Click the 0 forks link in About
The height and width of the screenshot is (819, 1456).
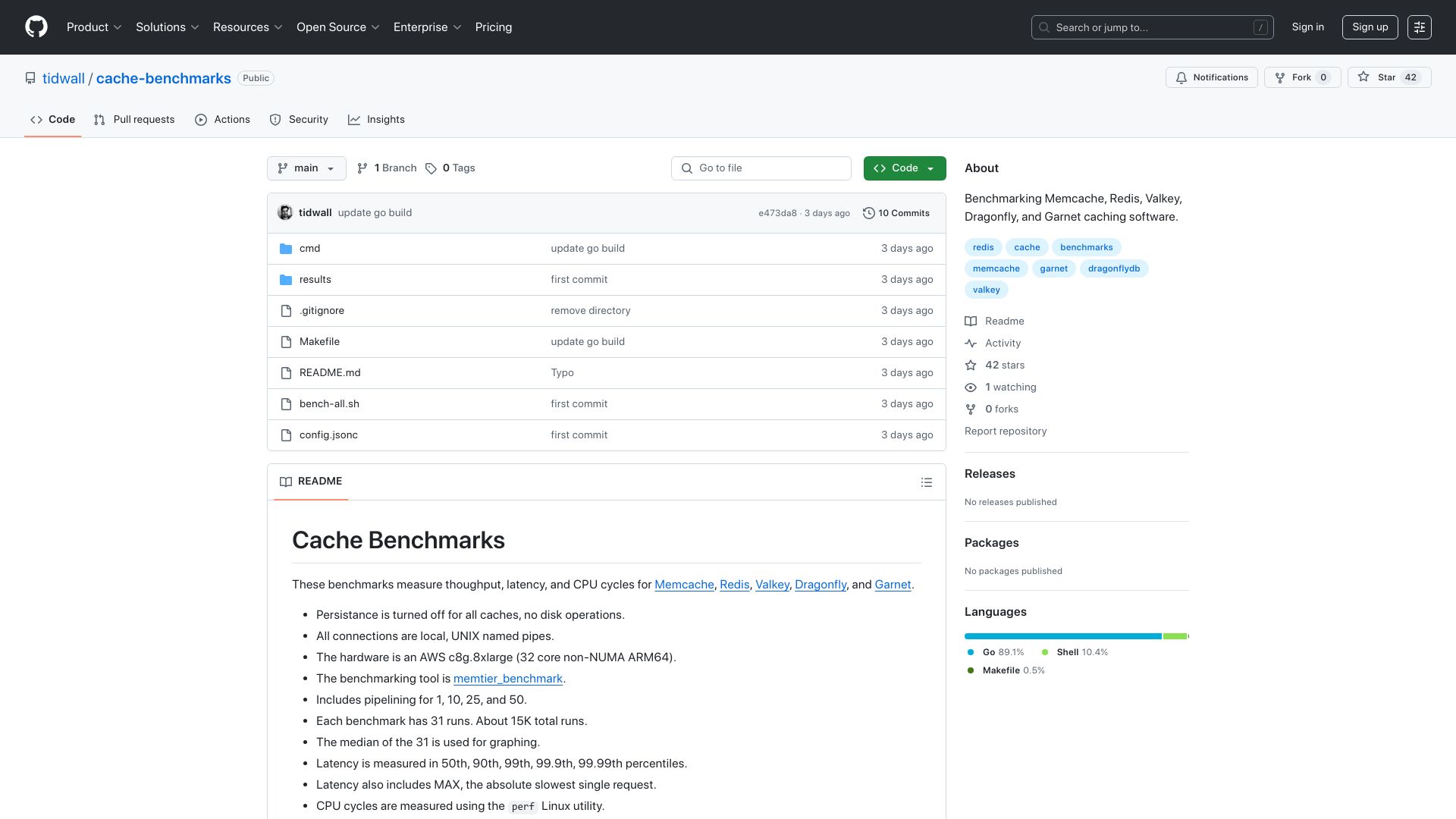click(x=992, y=409)
